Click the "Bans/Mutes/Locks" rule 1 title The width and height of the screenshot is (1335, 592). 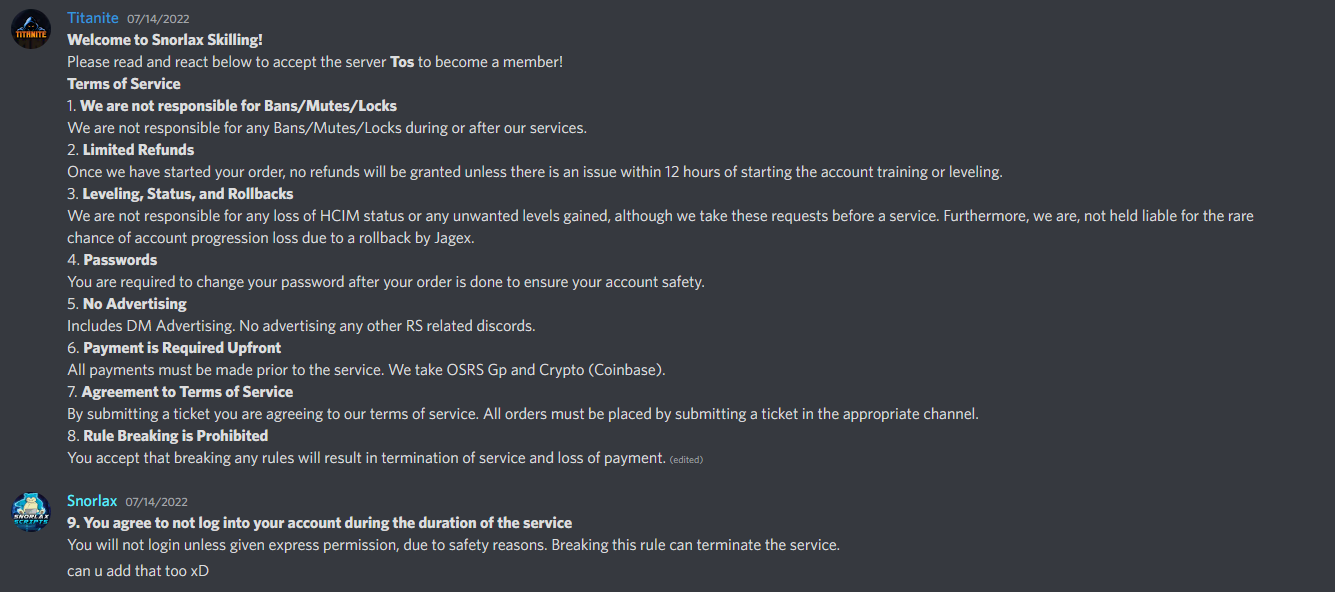[x=238, y=106]
